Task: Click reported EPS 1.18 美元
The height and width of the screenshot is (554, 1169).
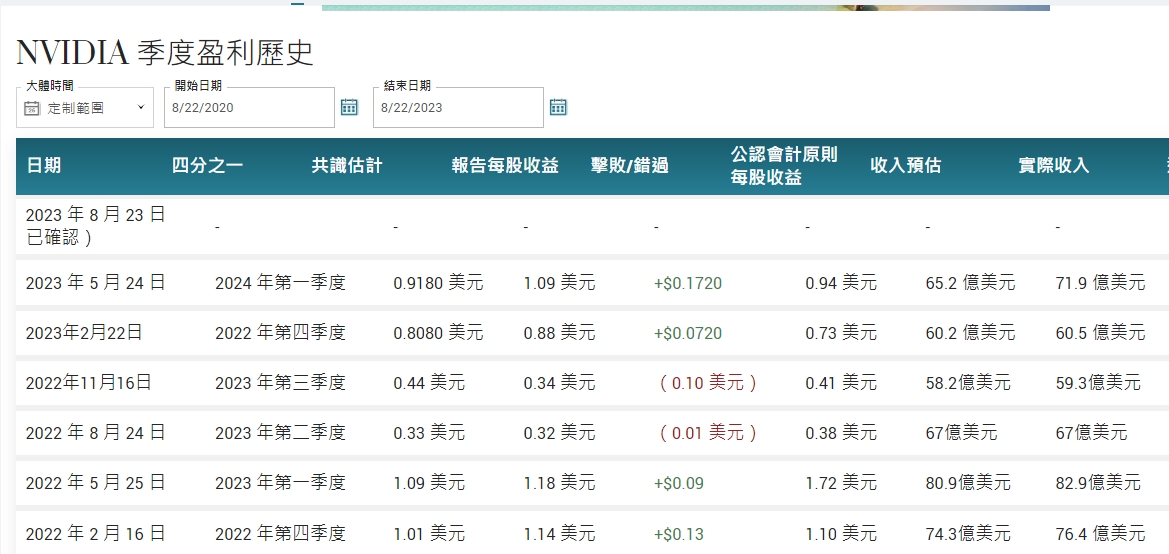Action: [x=559, y=483]
